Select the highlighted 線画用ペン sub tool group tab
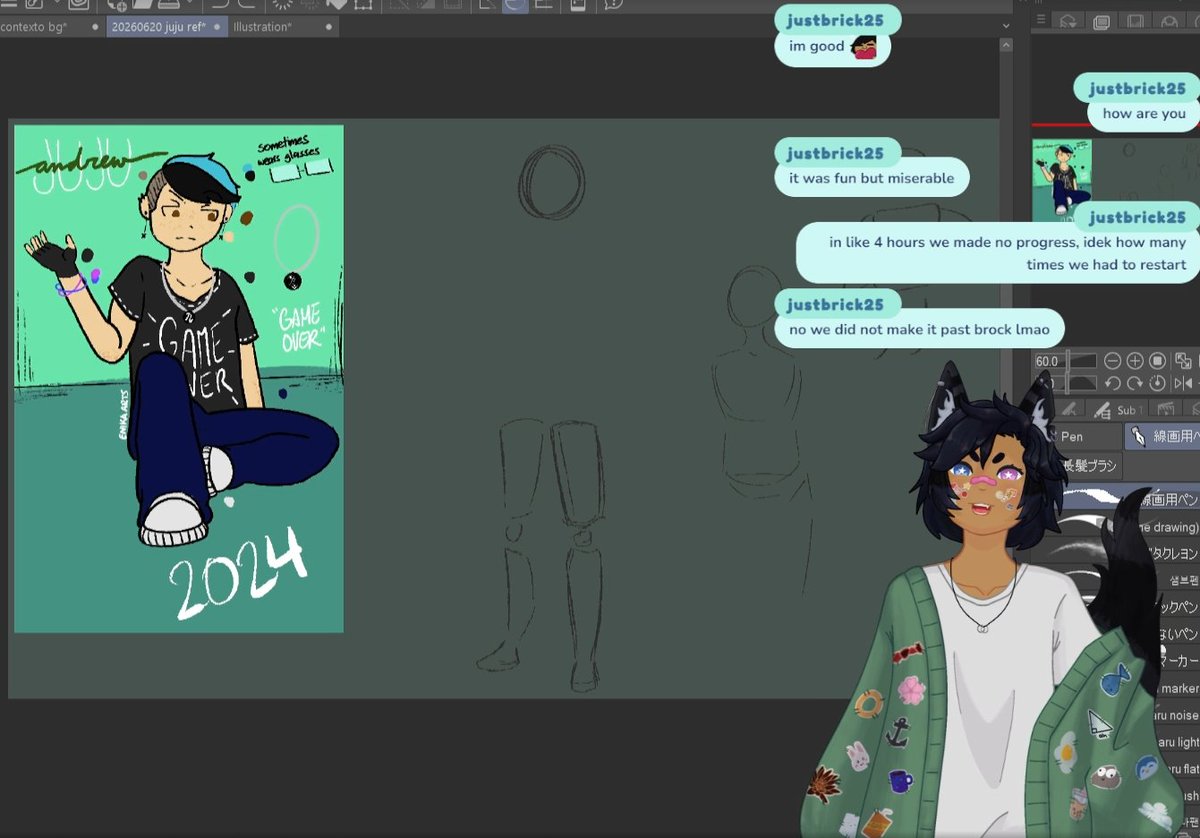This screenshot has width=1200, height=838. point(1162,436)
